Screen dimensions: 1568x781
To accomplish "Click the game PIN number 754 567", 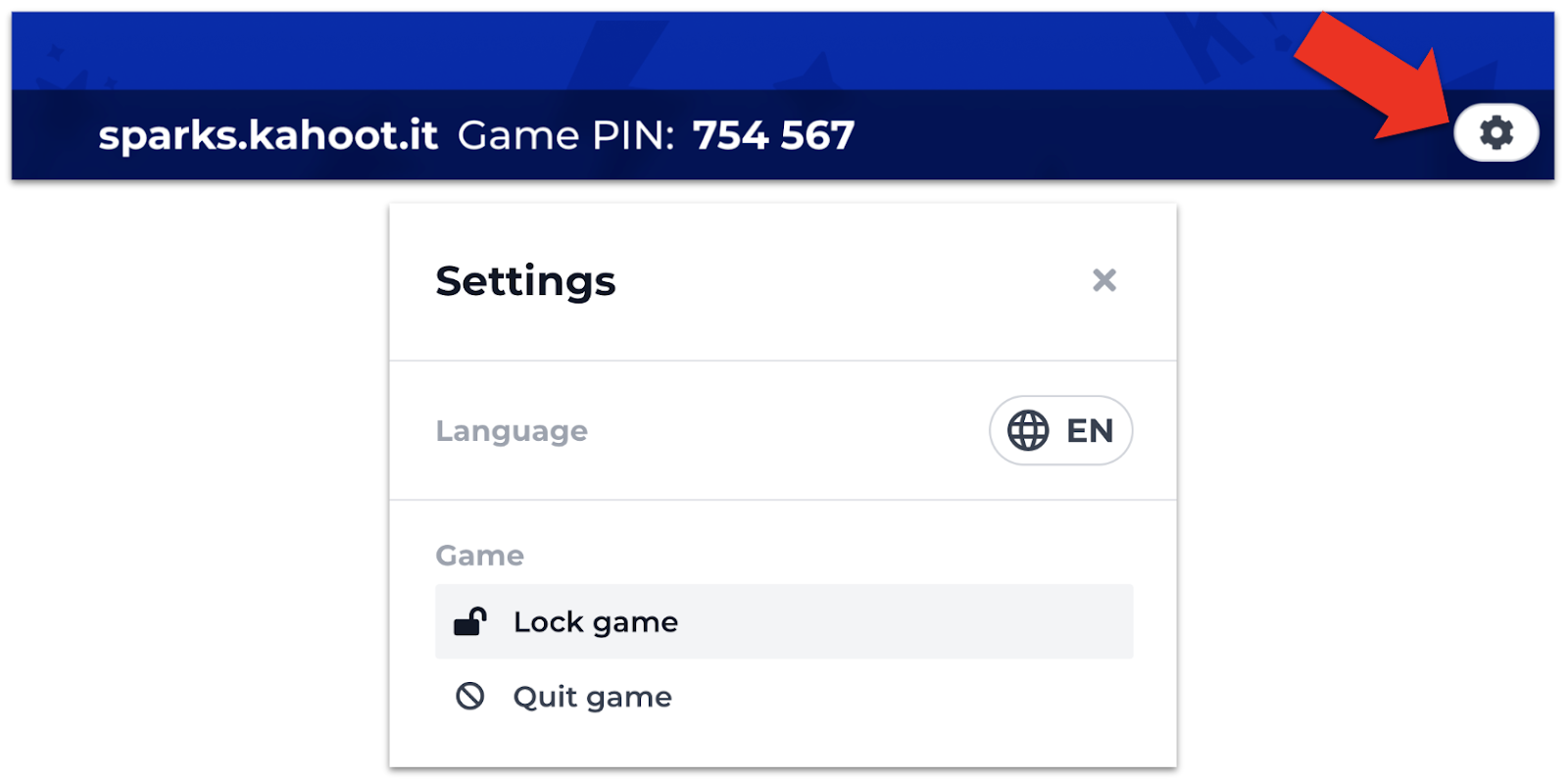I will click(773, 135).
